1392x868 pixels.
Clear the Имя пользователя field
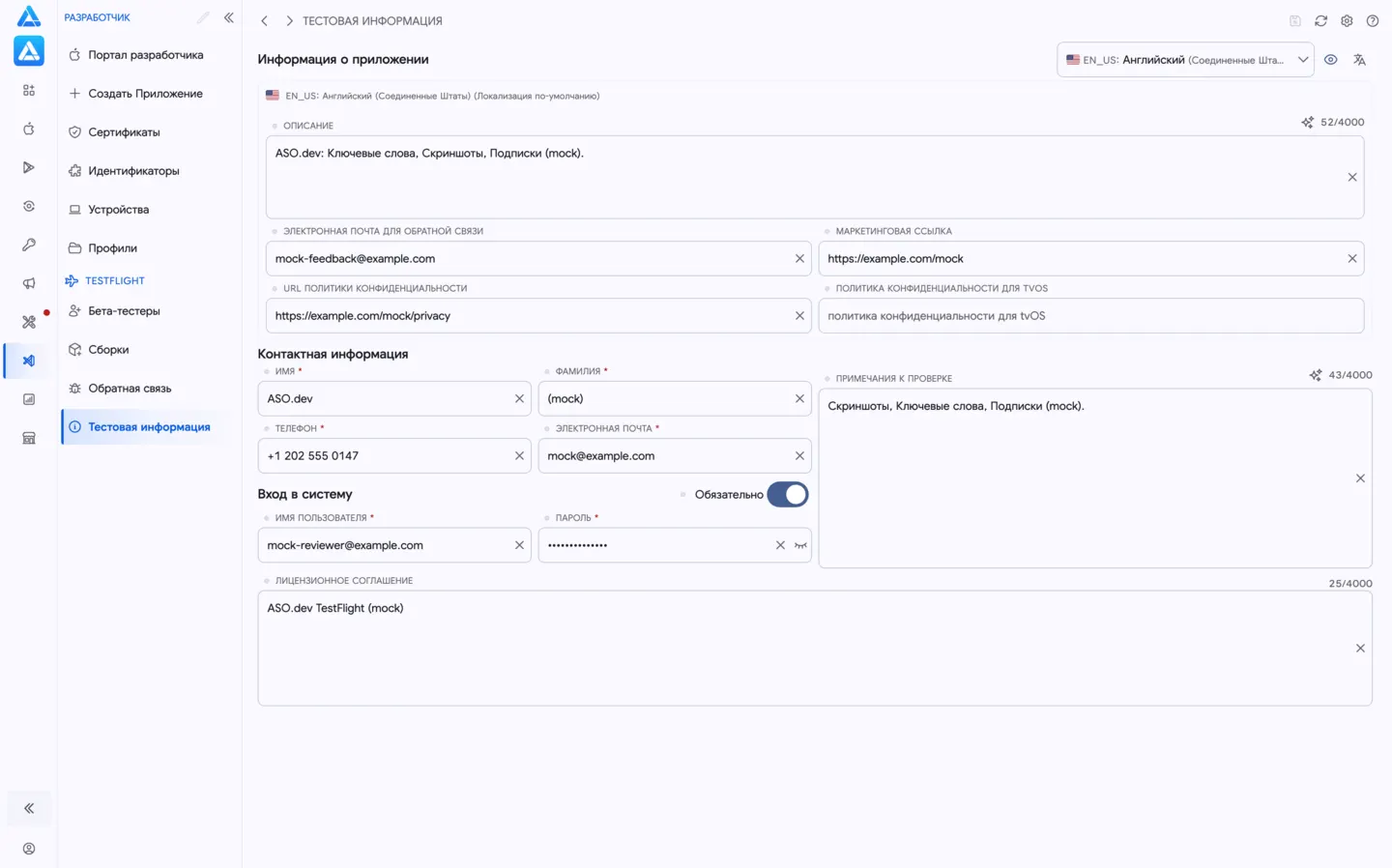(519, 545)
